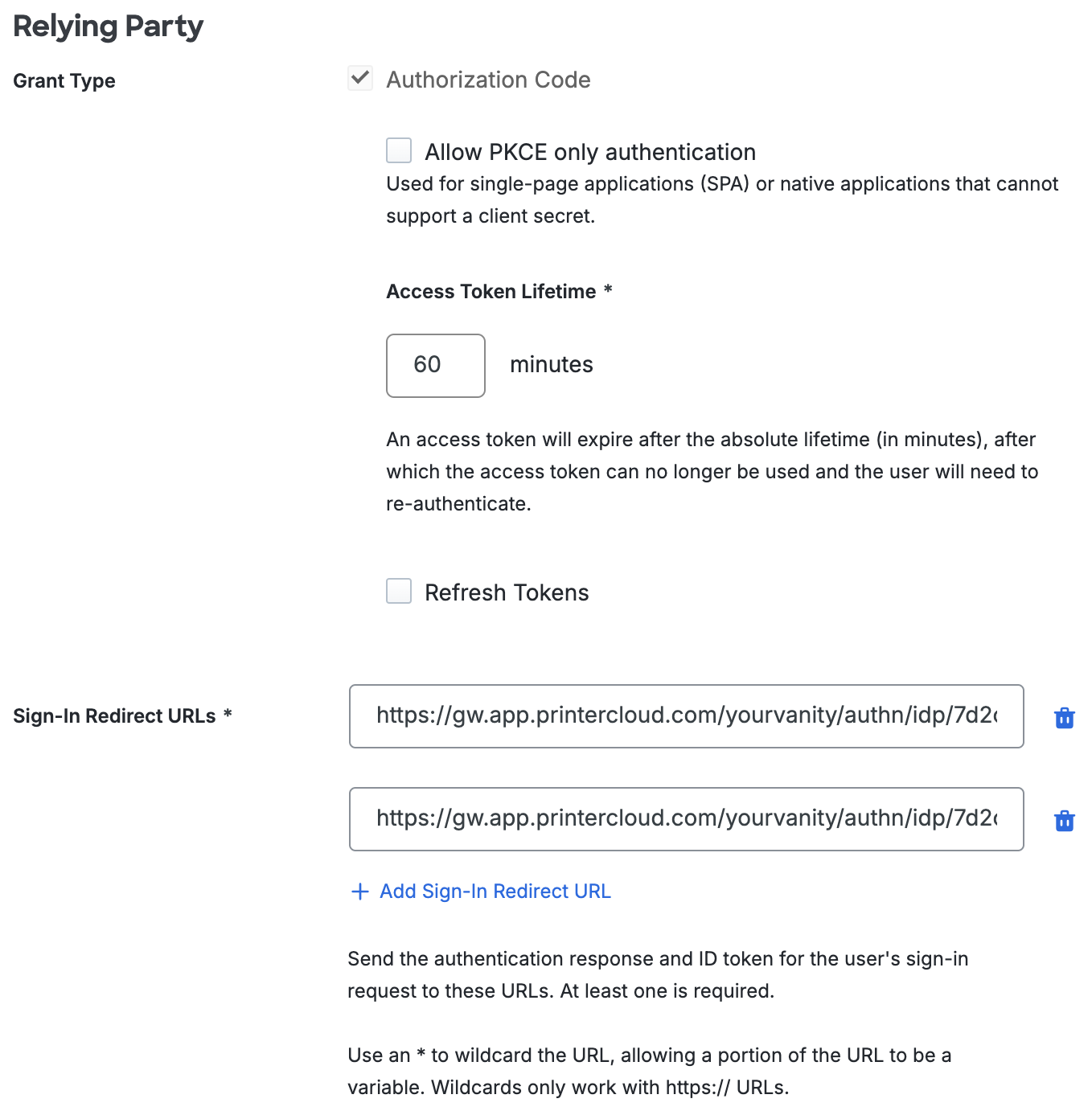Click into the second Sign-In Redirect URL field
The width and height of the screenshot is (1092, 1111).
coord(686,819)
